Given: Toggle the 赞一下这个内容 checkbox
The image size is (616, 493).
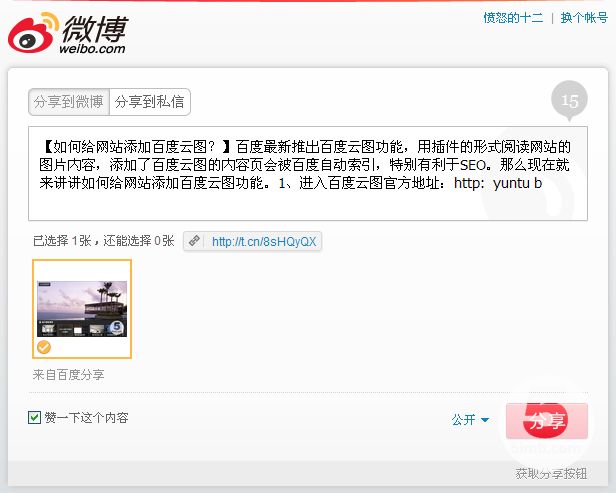Looking at the screenshot, I should [35, 417].
